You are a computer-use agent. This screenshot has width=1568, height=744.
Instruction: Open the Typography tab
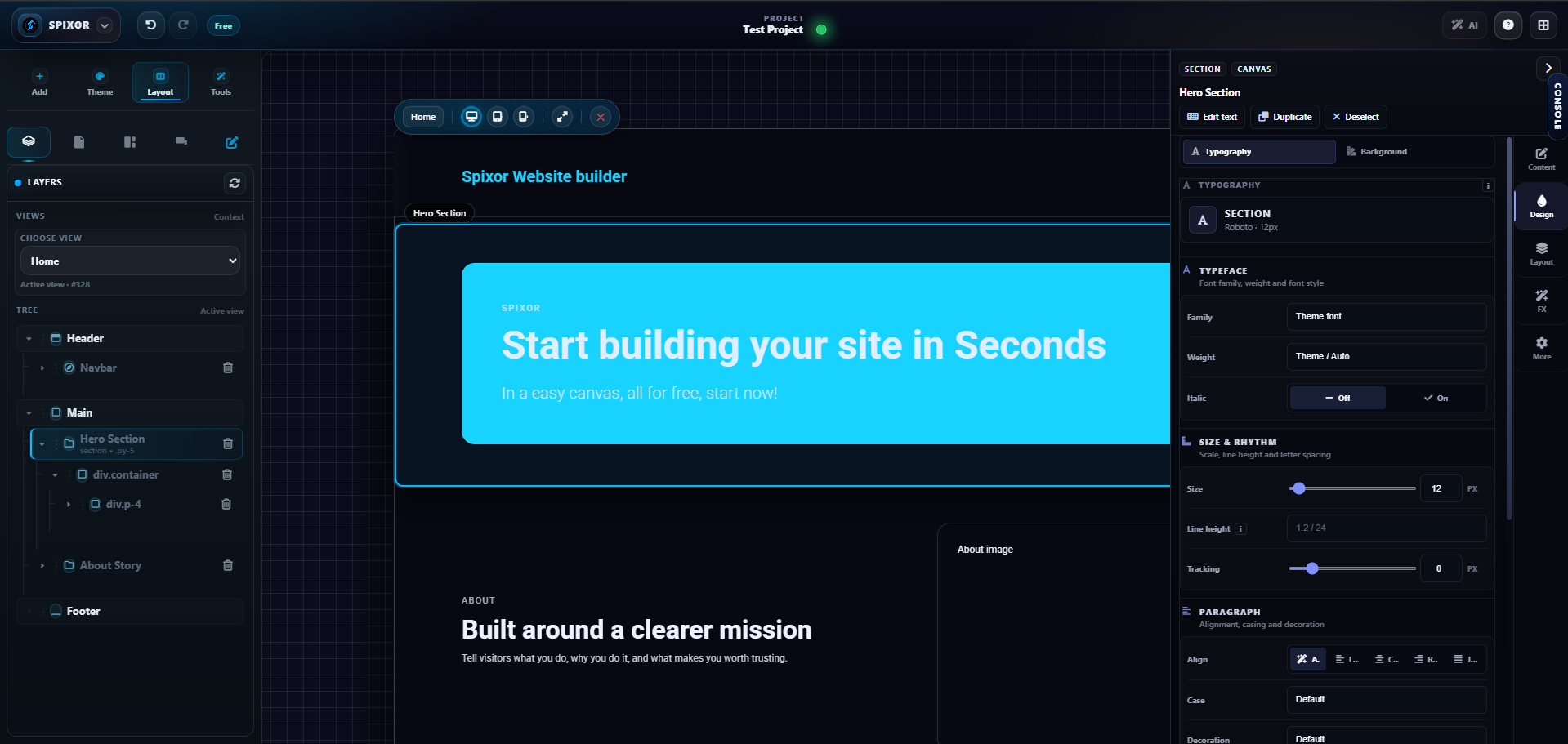[1259, 152]
